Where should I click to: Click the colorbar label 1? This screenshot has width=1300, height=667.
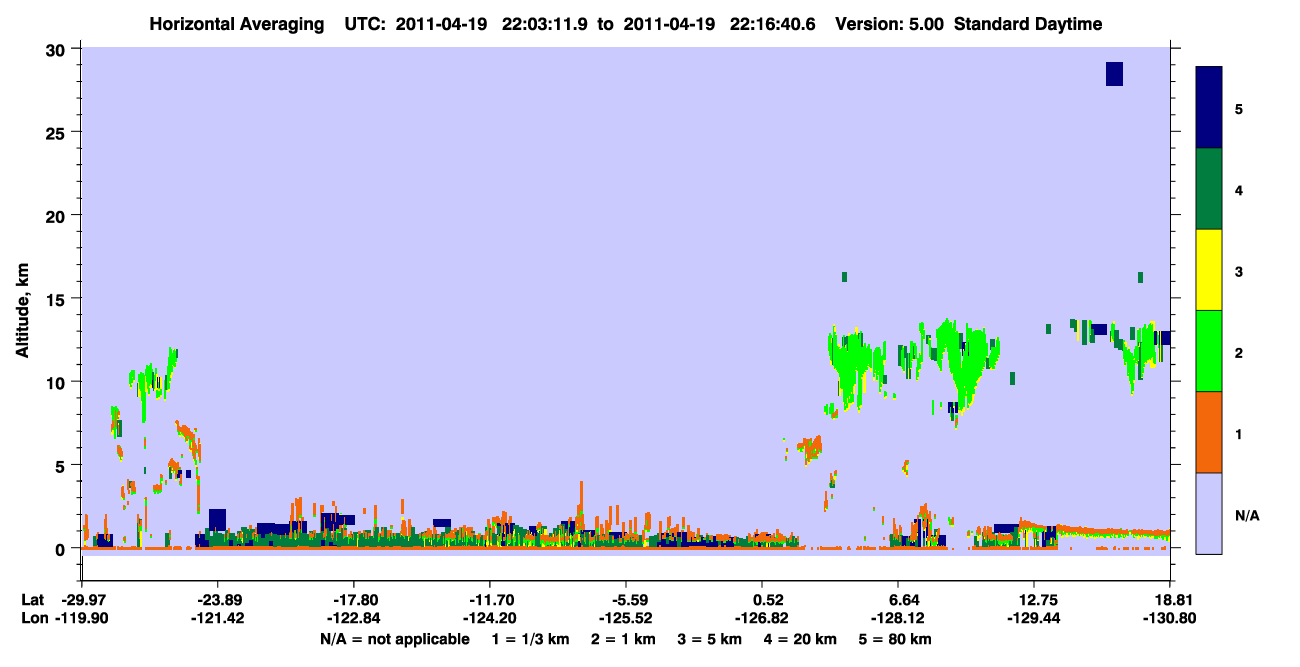[1239, 433]
